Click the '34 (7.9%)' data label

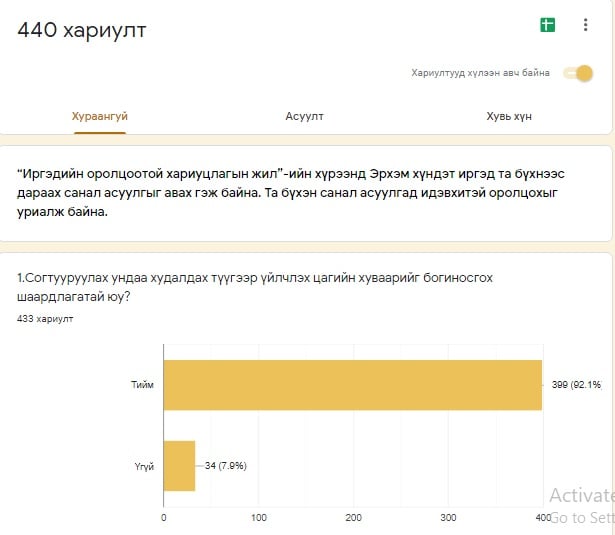click(225, 466)
